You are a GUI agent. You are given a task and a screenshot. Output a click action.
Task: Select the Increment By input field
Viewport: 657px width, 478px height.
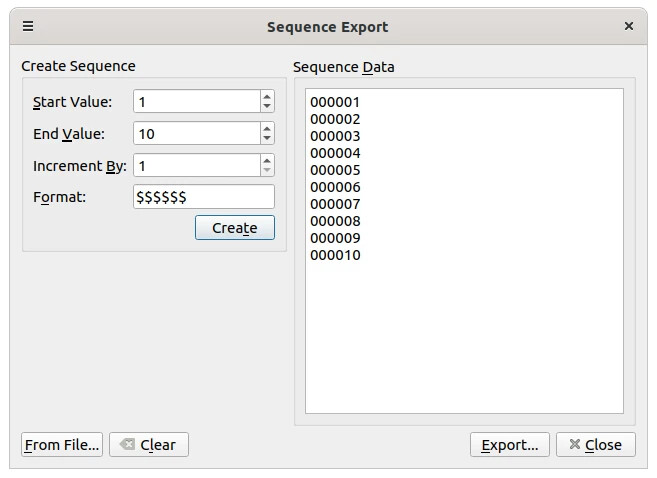(196, 166)
